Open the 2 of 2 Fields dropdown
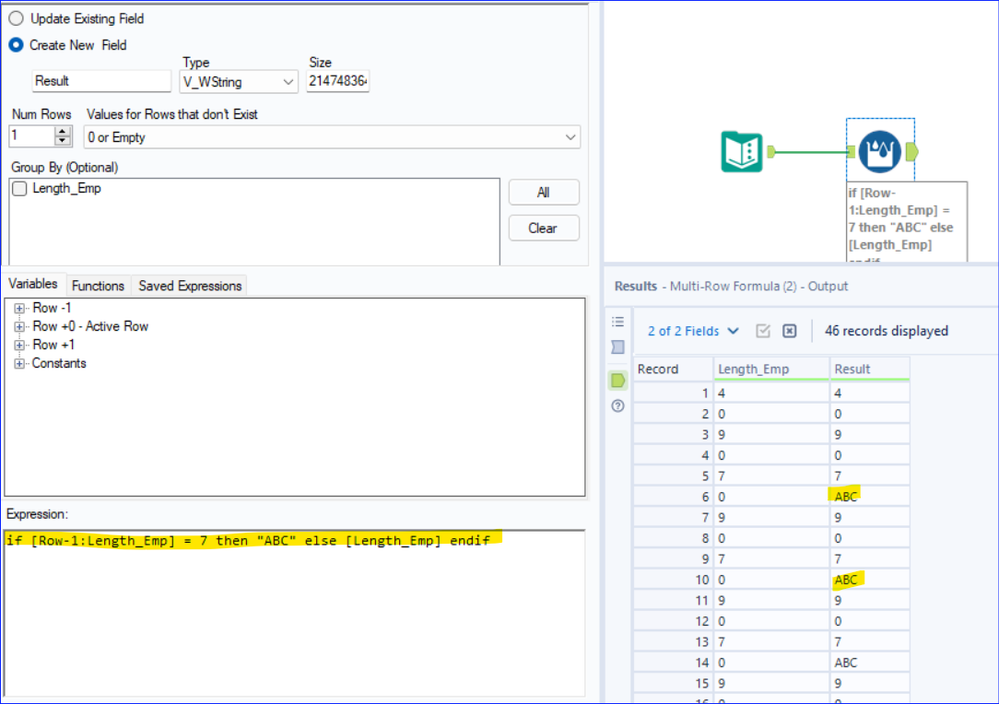 (693, 331)
